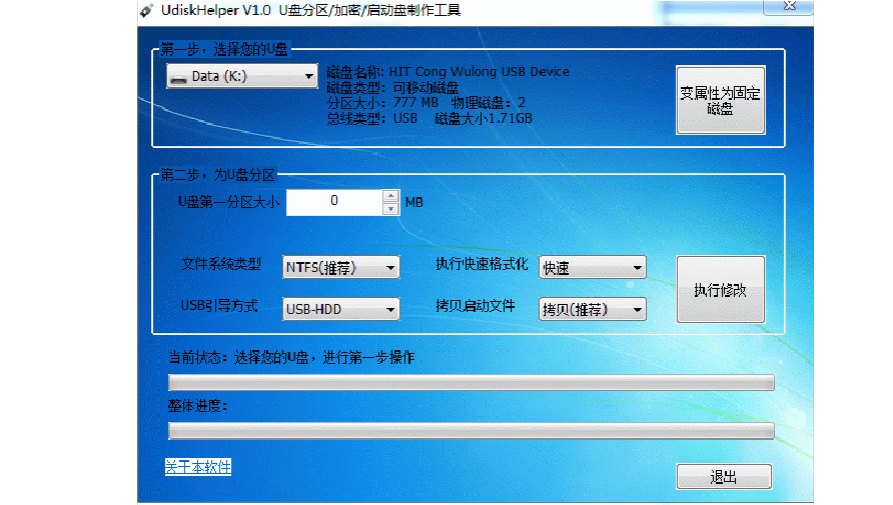Click the text 磁盘名称: HIT Cong Wulong USB Device
The image size is (893, 505).
point(448,72)
